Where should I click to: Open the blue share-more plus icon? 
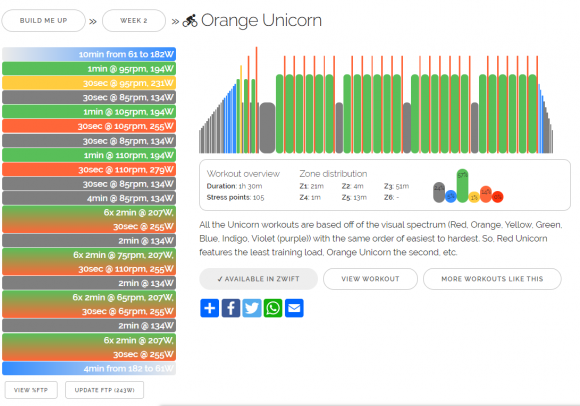[210, 308]
